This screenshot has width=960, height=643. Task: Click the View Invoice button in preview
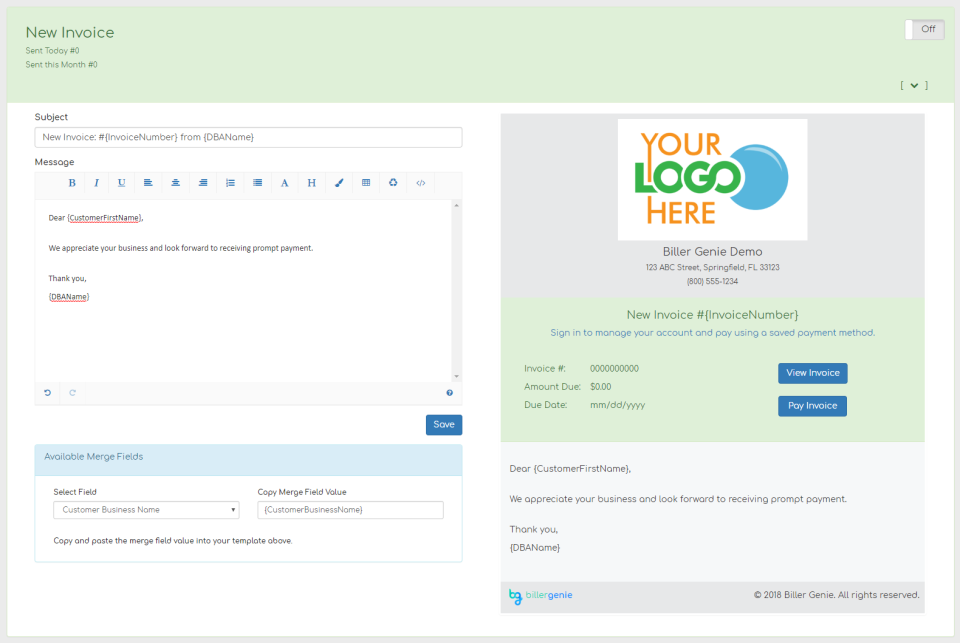click(x=812, y=373)
